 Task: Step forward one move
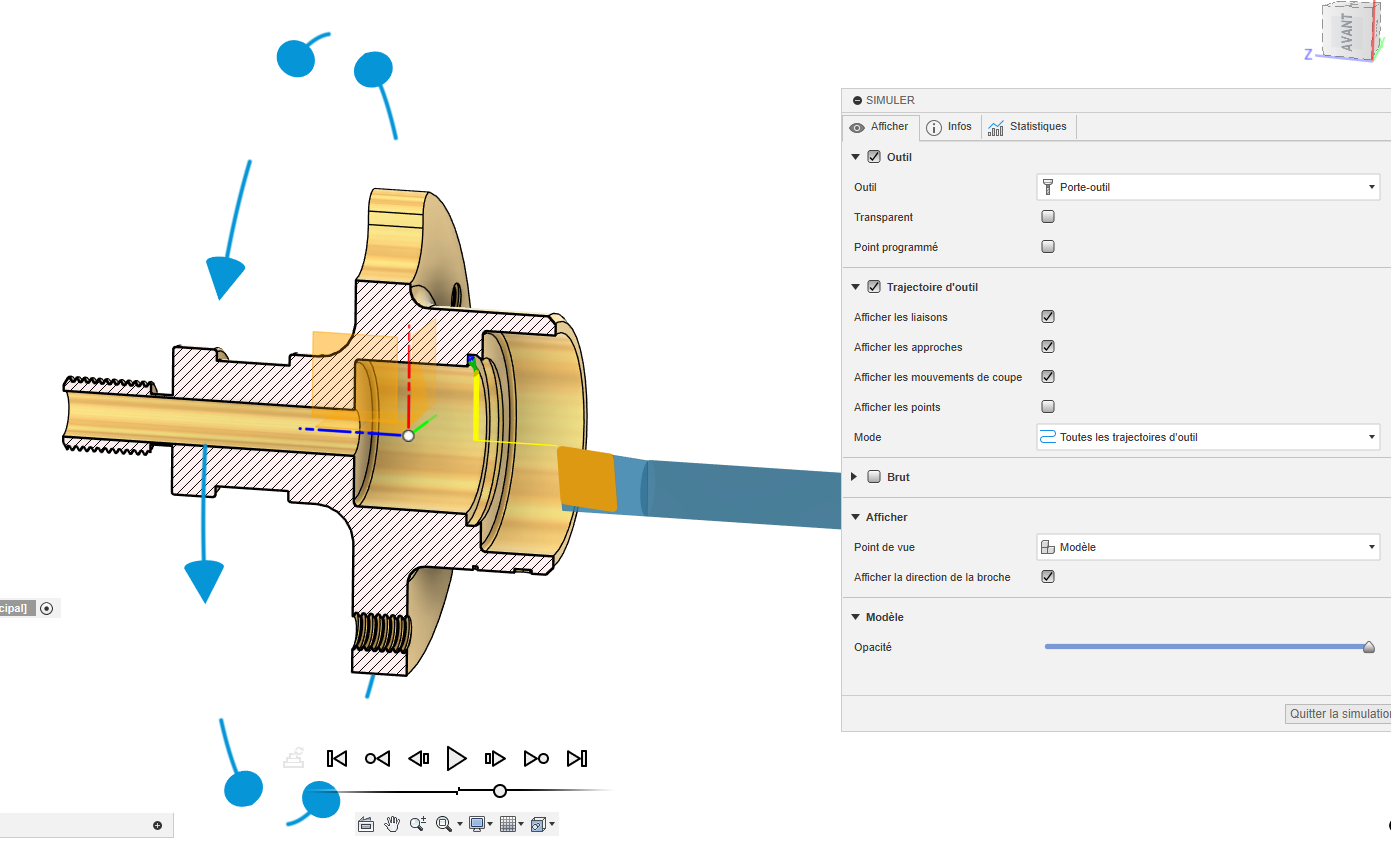point(495,758)
